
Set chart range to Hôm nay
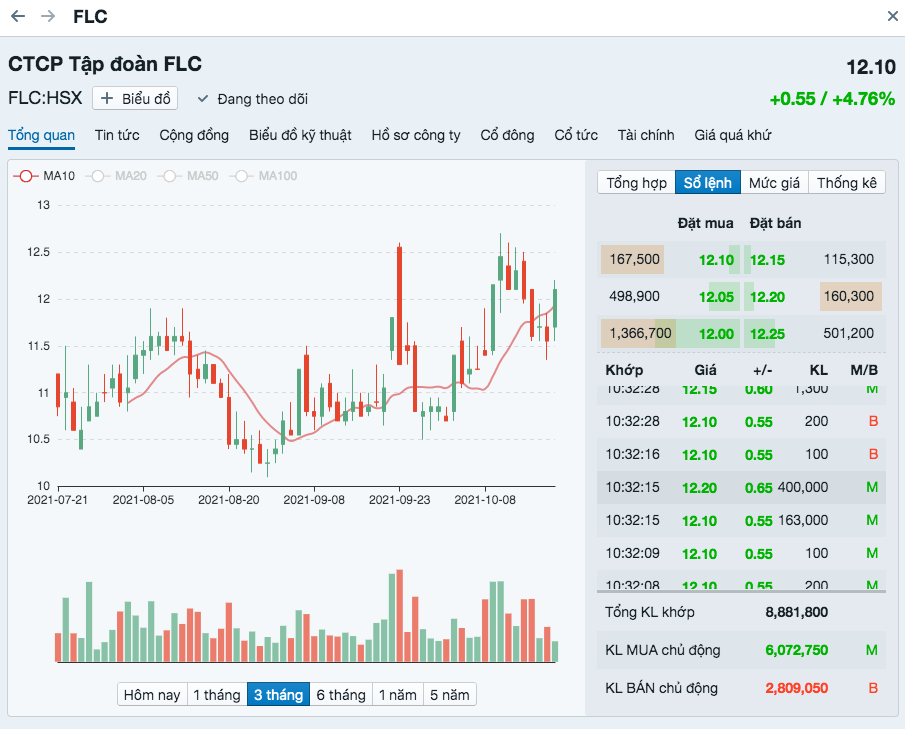point(152,694)
